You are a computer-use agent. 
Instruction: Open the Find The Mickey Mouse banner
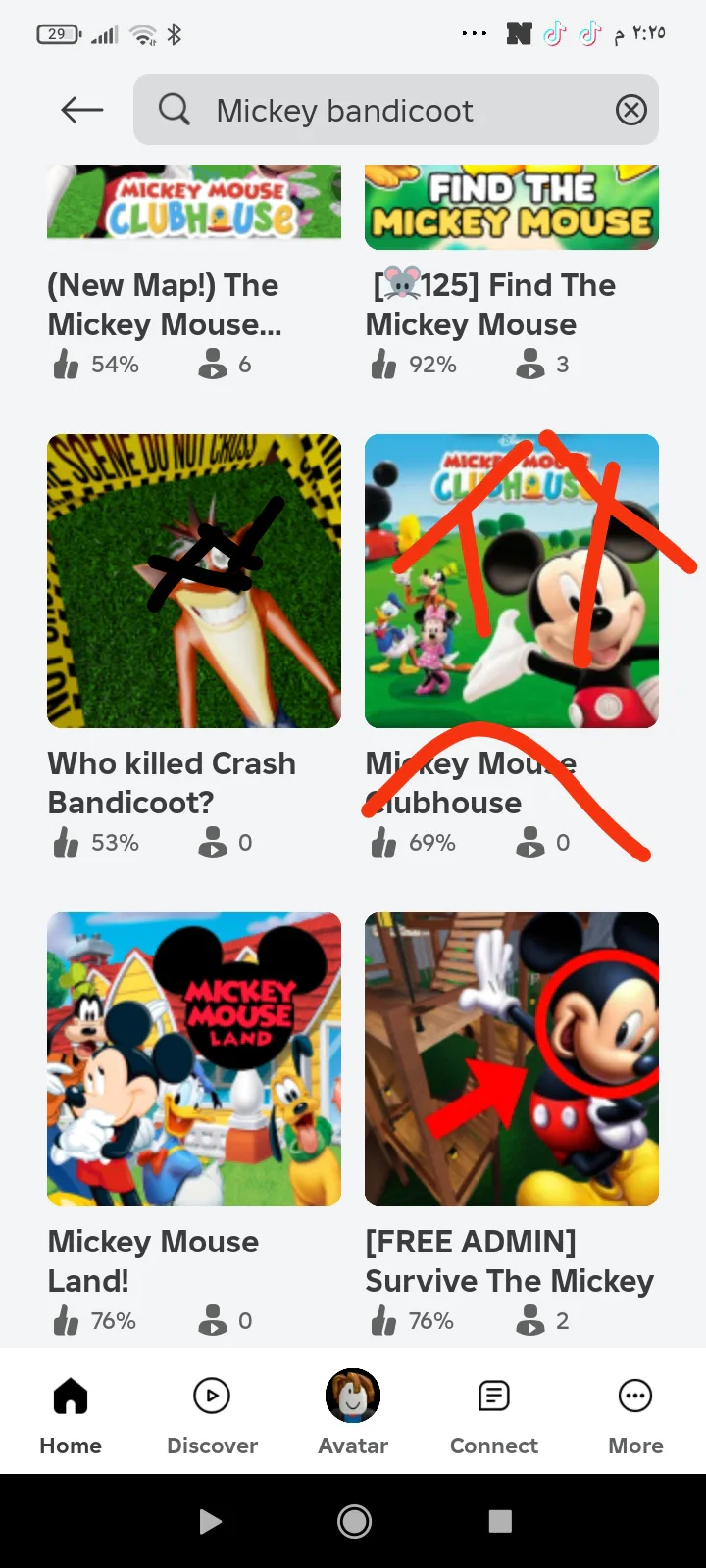[x=512, y=207]
